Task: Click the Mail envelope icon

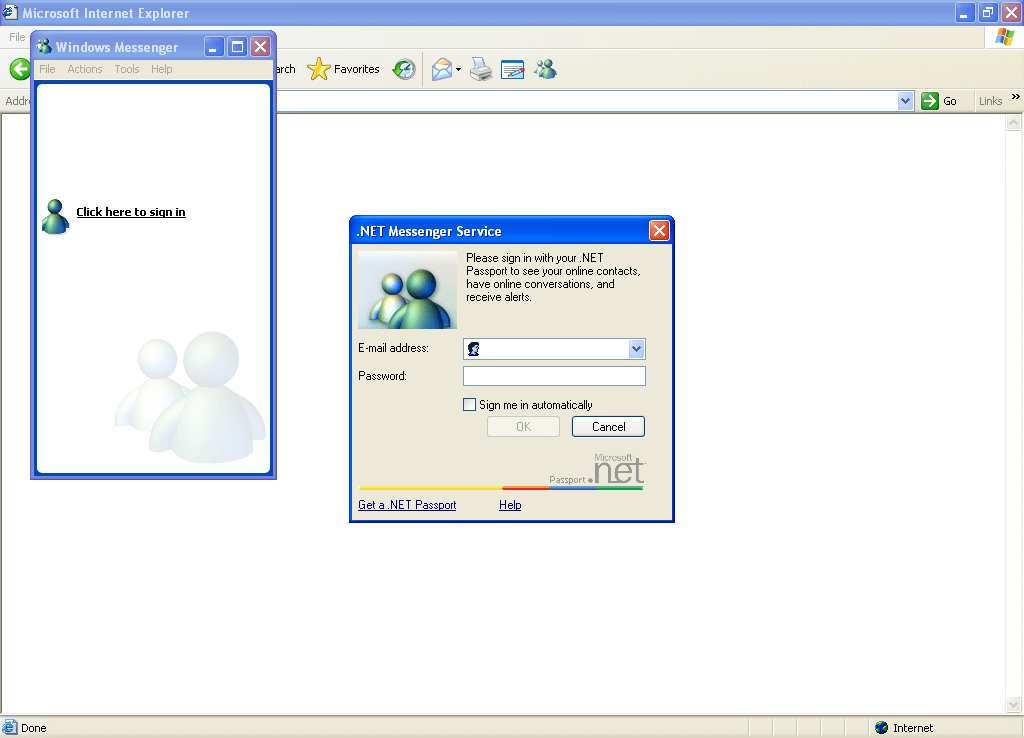Action: point(442,69)
